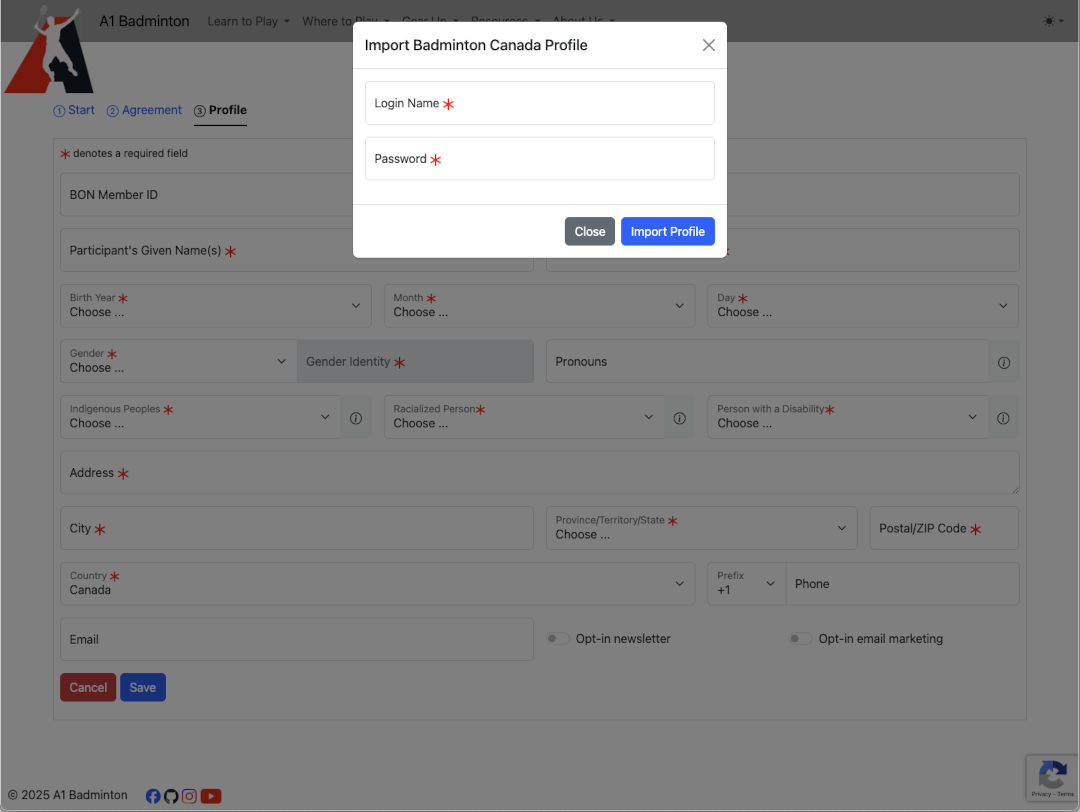Open the Where to Play menu
1080x812 pixels.
click(345, 21)
